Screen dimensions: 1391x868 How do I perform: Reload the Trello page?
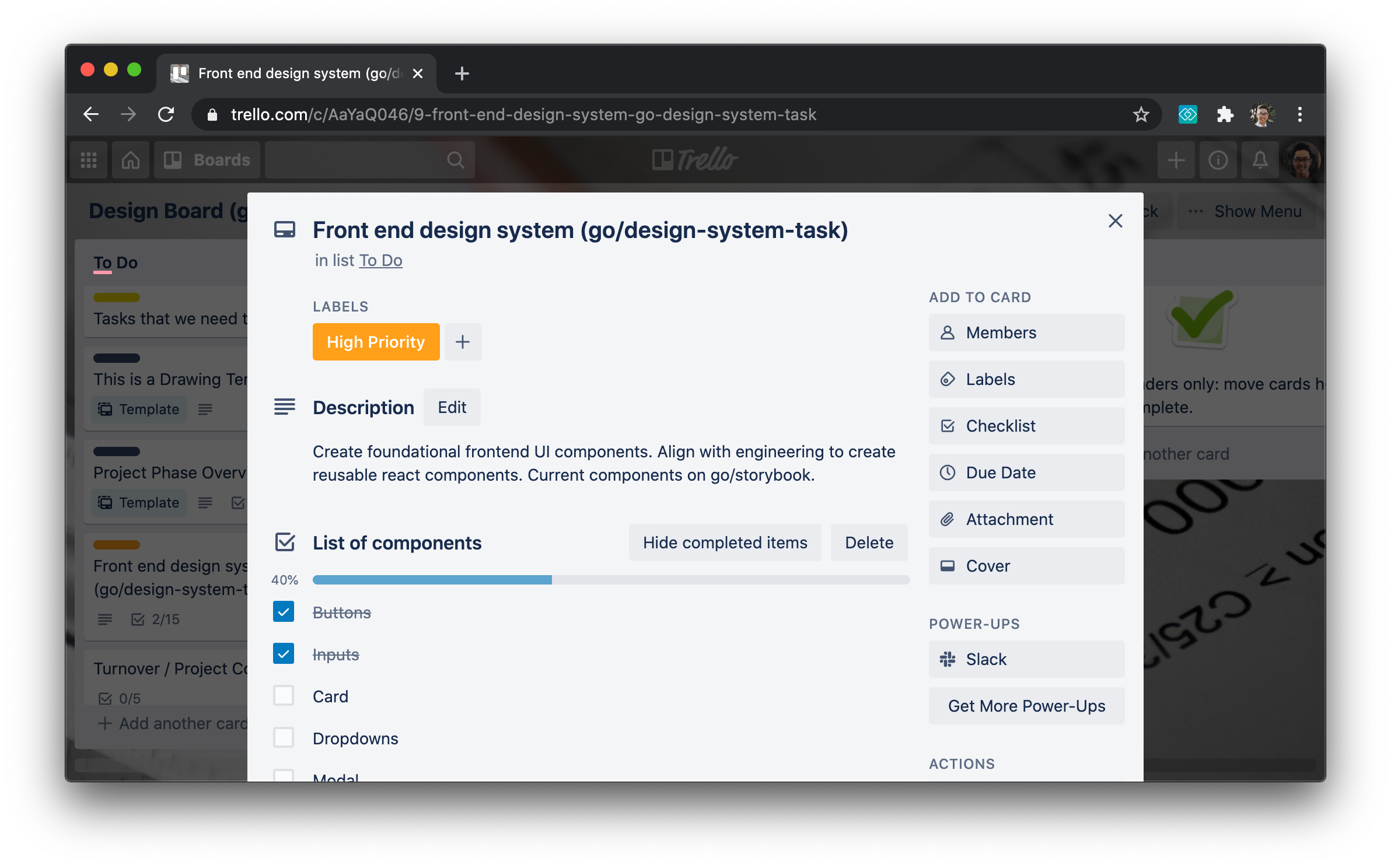pos(166,114)
